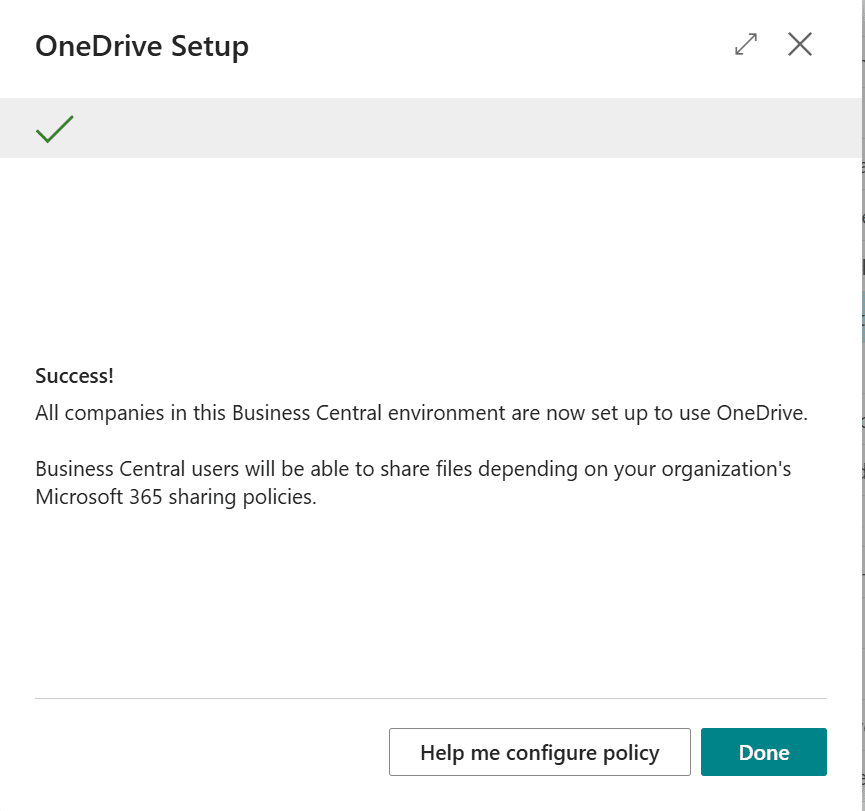Screen dimensions: 865x811
Task: Click the green success checkmark icon
Action: [x=55, y=129]
